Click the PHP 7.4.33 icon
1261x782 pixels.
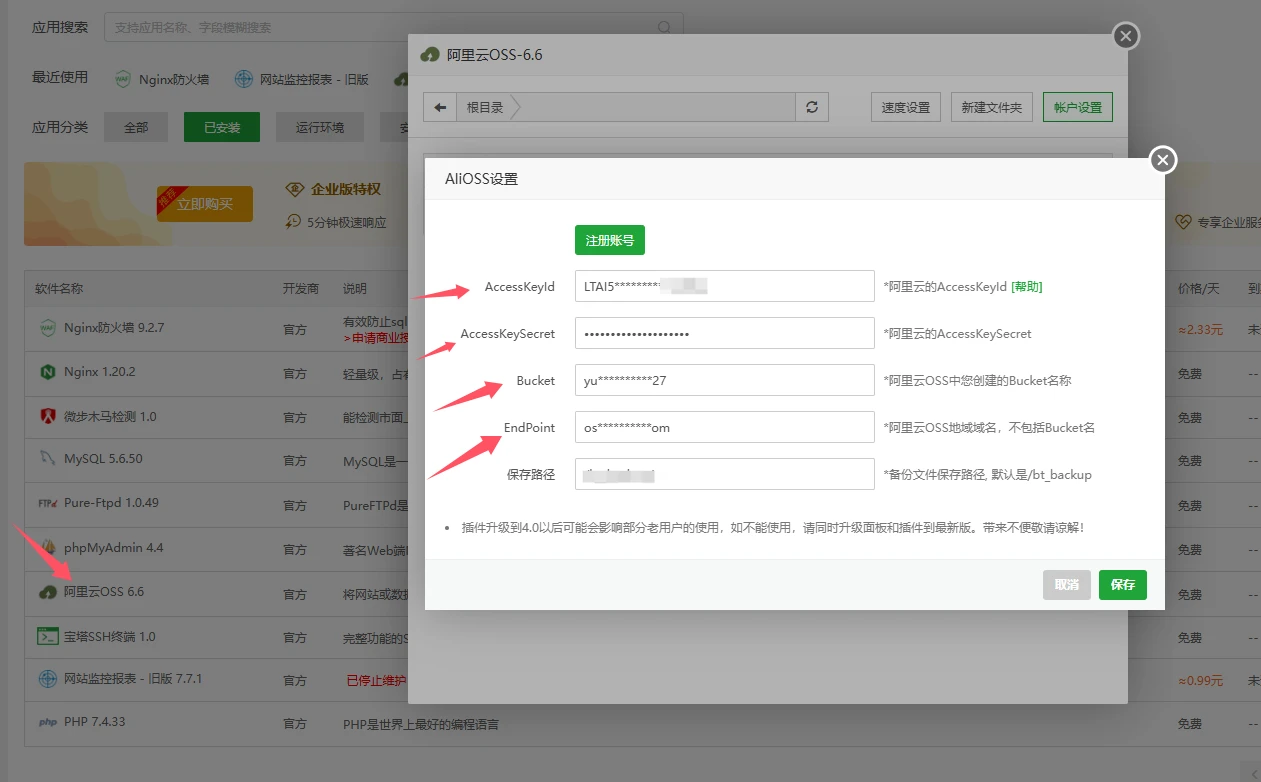pos(47,722)
